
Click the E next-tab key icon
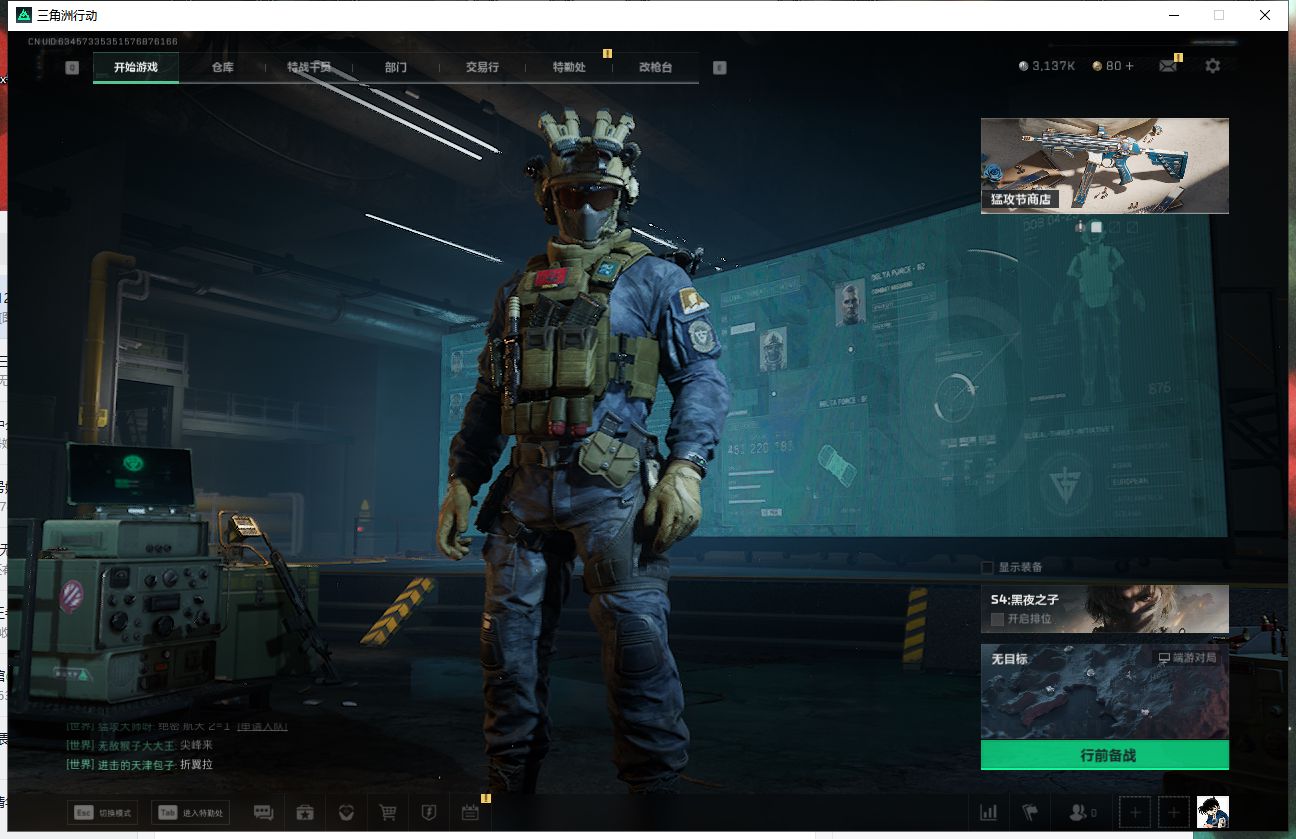(719, 67)
